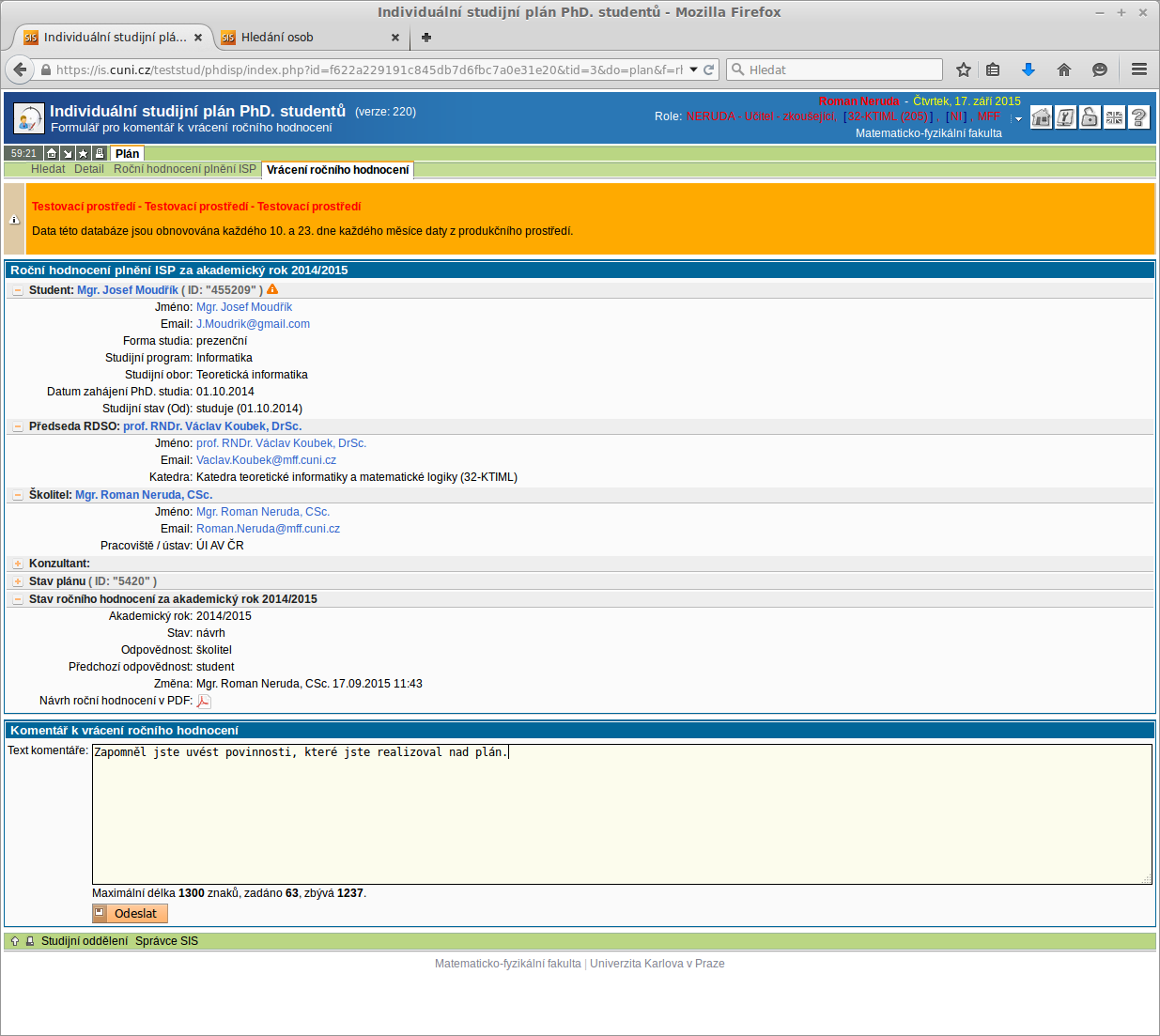The width and height of the screenshot is (1160, 1036).
Task: Click the status value "návrh"
Action: [210, 633]
